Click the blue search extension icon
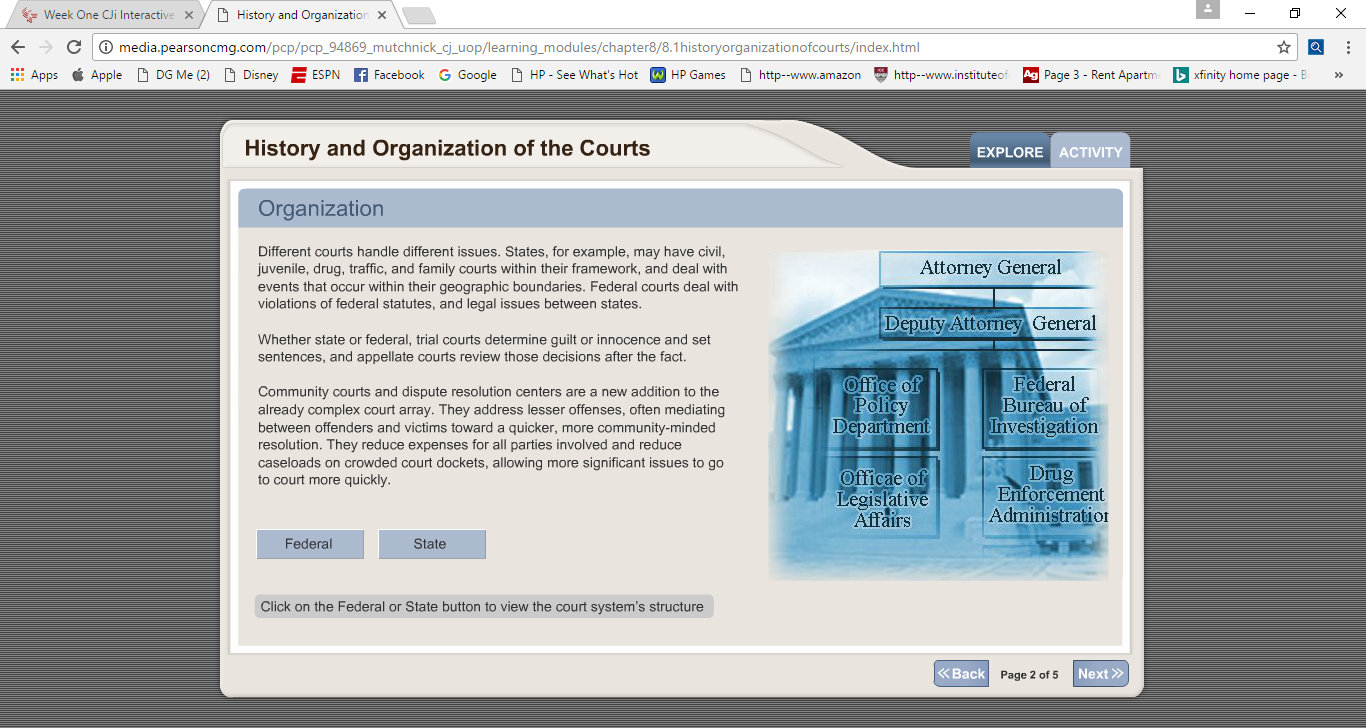1366x728 pixels. point(1316,47)
